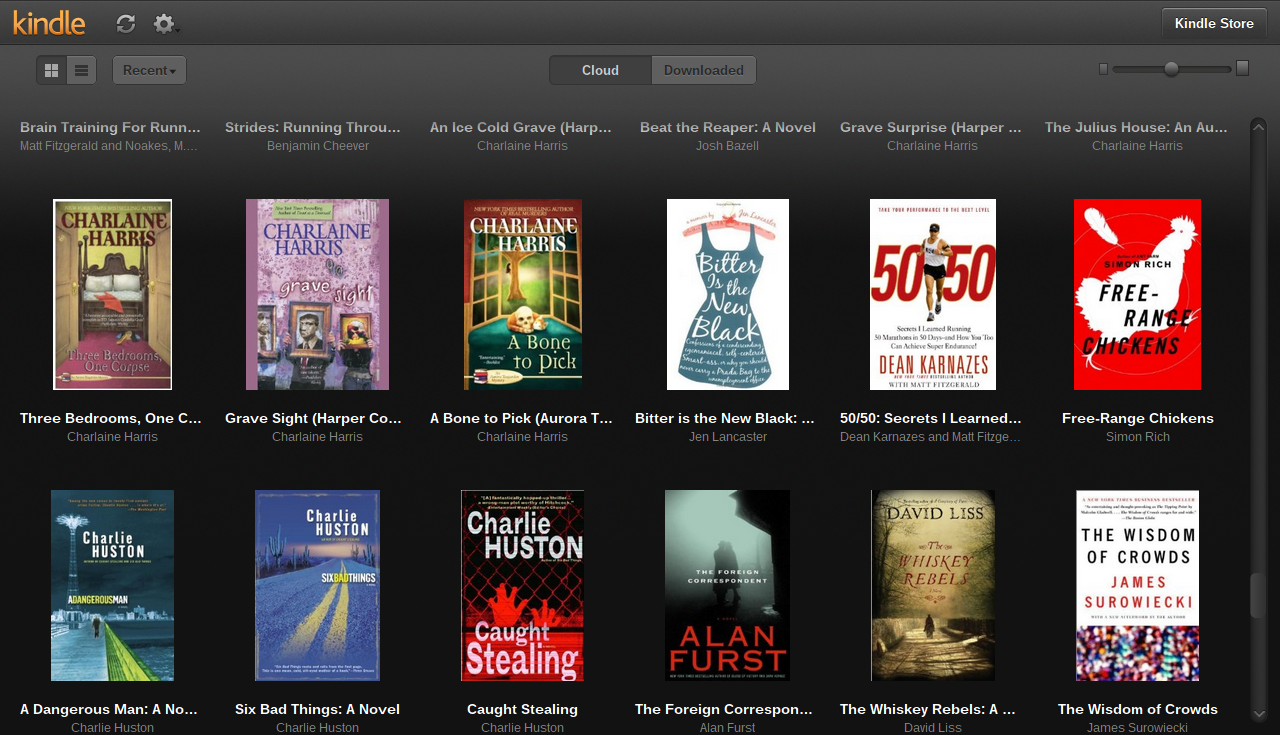The height and width of the screenshot is (735, 1280).
Task: Click author "Benjamin Cheever"
Action: [x=318, y=146]
